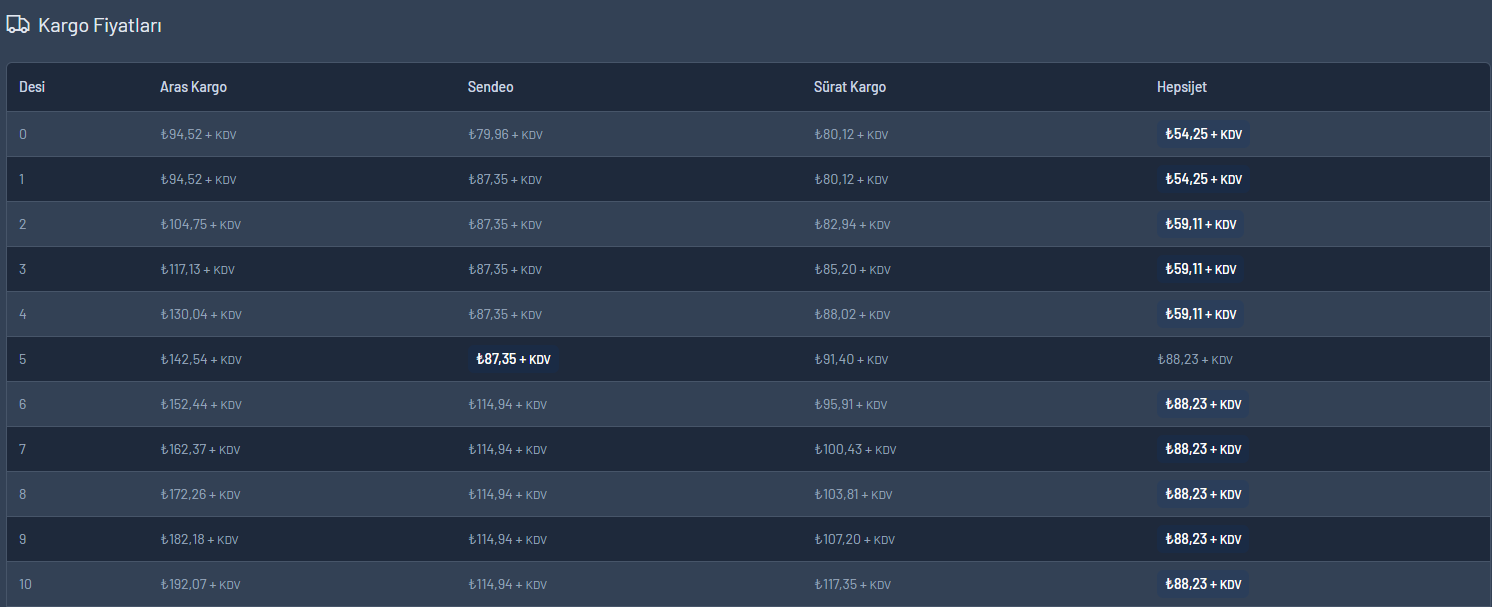Click the Kargo Fiyatları heading
This screenshot has width=1492, height=607.
point(100,25)
